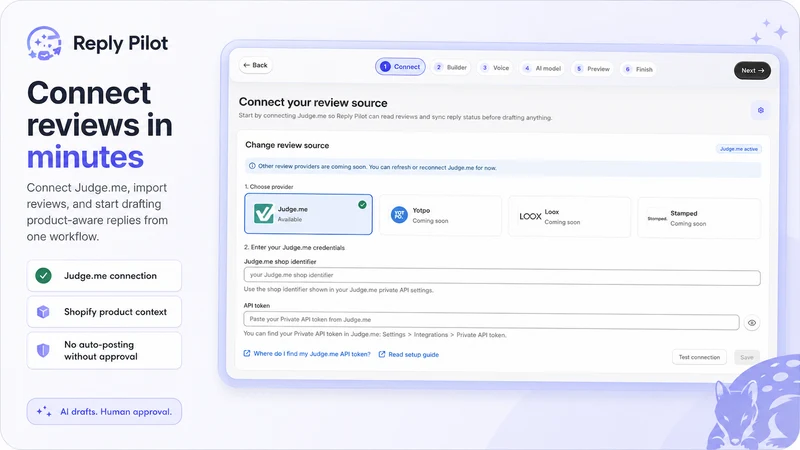Screen dimensions: 800x450
Task: Click the Next button
Action: click(752, 70)
